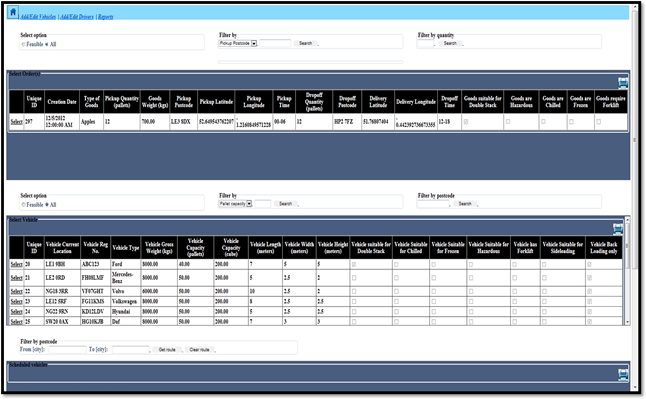This screenshot has width=646, height=399.
Task: Click the Clear route button
Action: 199,350
